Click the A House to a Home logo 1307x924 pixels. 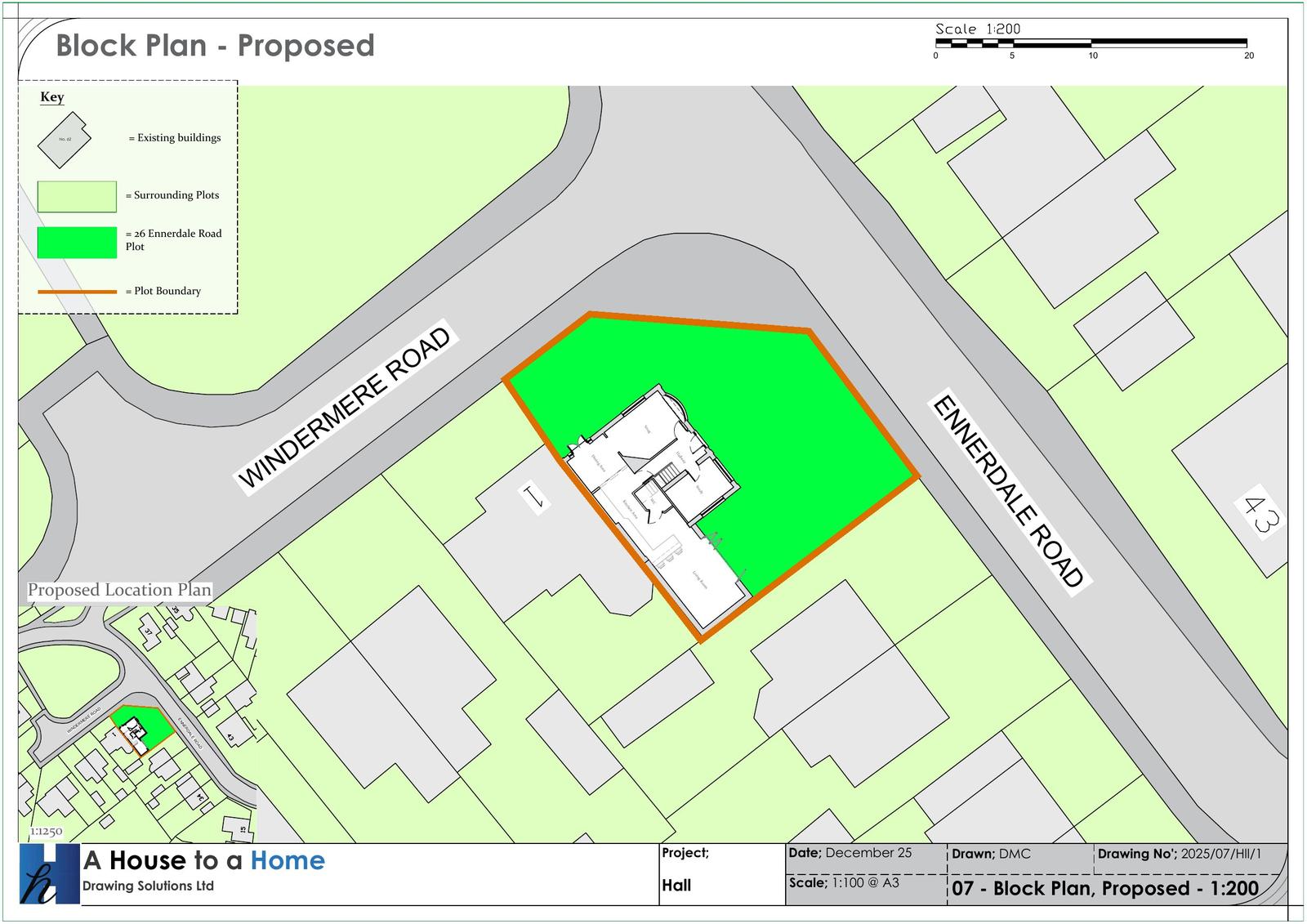(x=49, y=874)
